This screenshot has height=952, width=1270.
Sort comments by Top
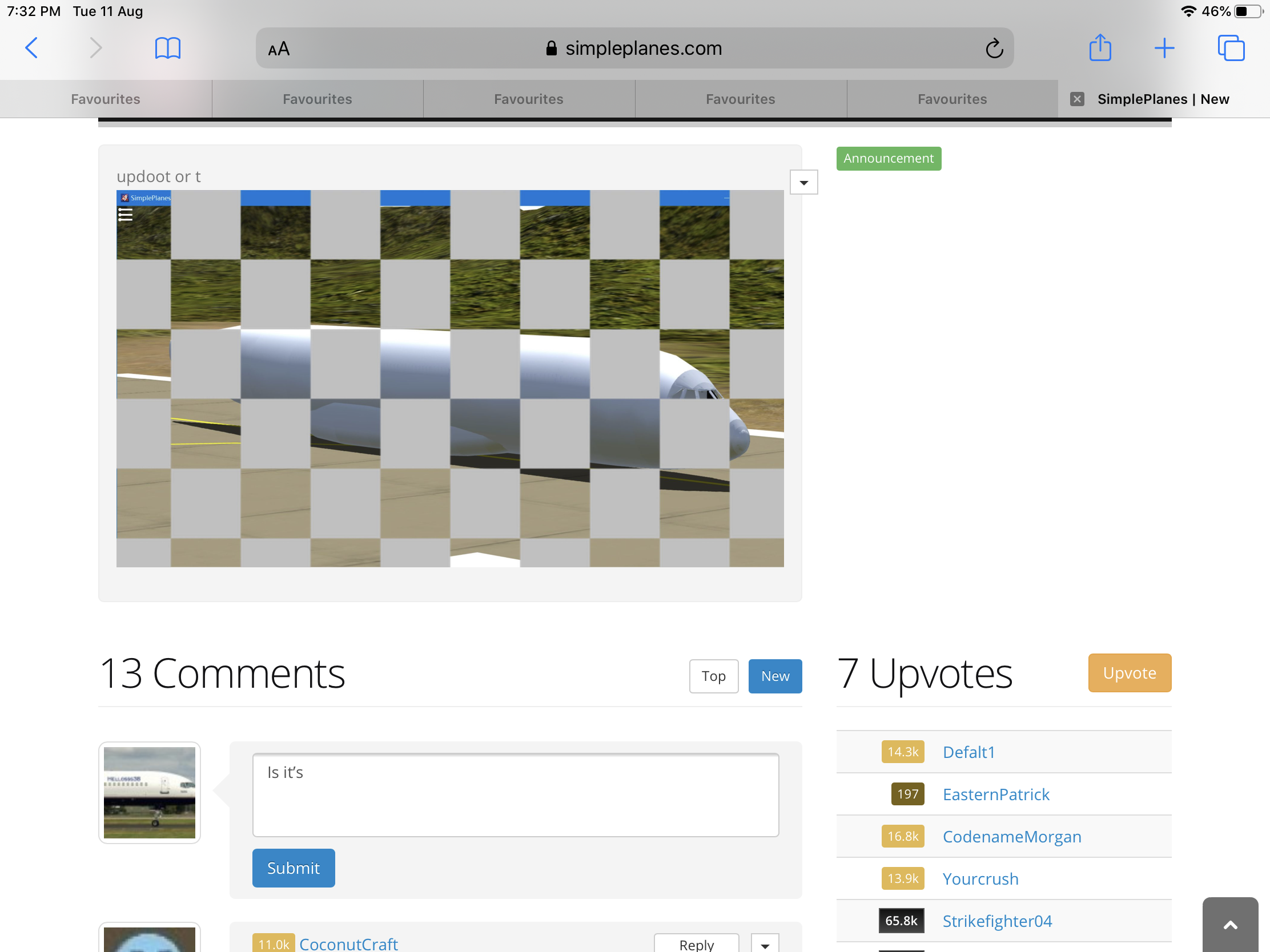(713, 676)
